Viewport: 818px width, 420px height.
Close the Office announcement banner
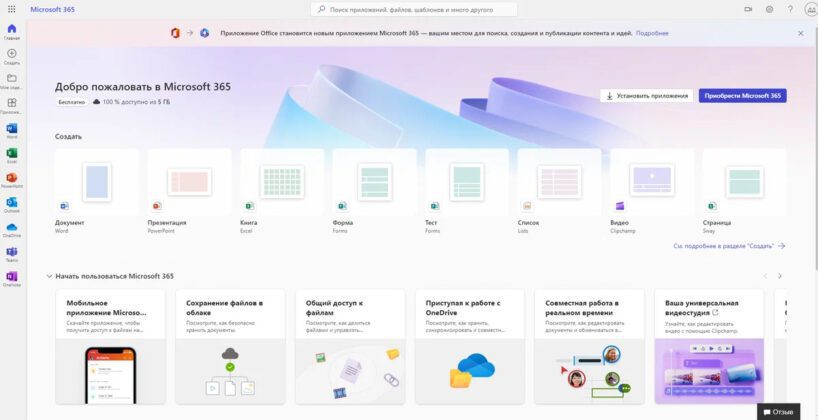(x=801, y=33)
